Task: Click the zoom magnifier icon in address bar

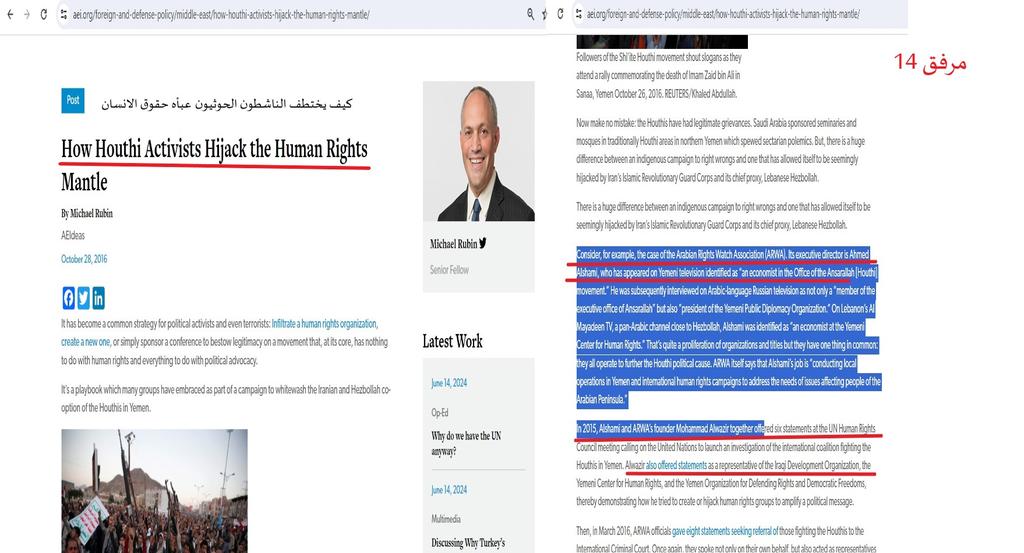Action: 530,14
